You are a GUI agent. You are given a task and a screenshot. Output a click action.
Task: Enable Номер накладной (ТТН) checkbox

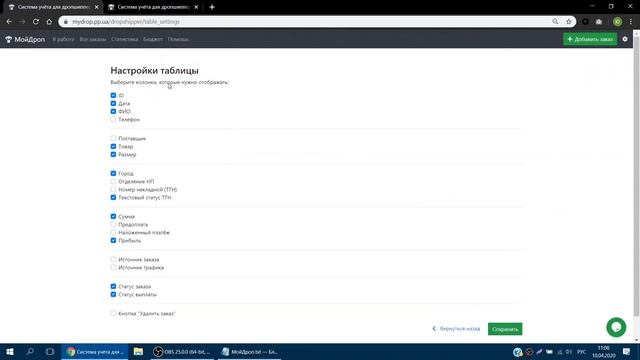(113, 189)
